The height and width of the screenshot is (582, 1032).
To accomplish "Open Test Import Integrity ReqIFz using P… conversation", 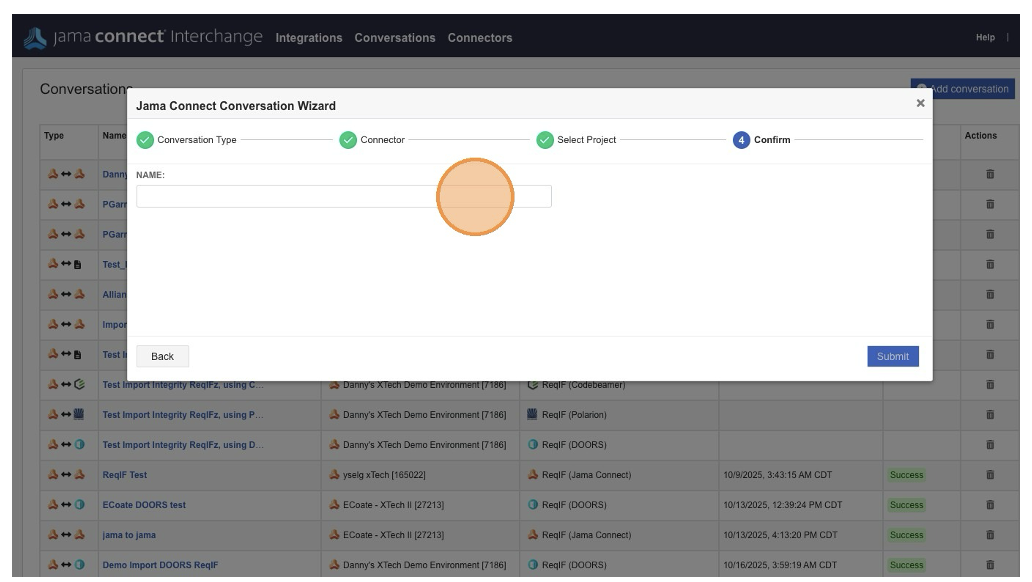I will 183,415.
